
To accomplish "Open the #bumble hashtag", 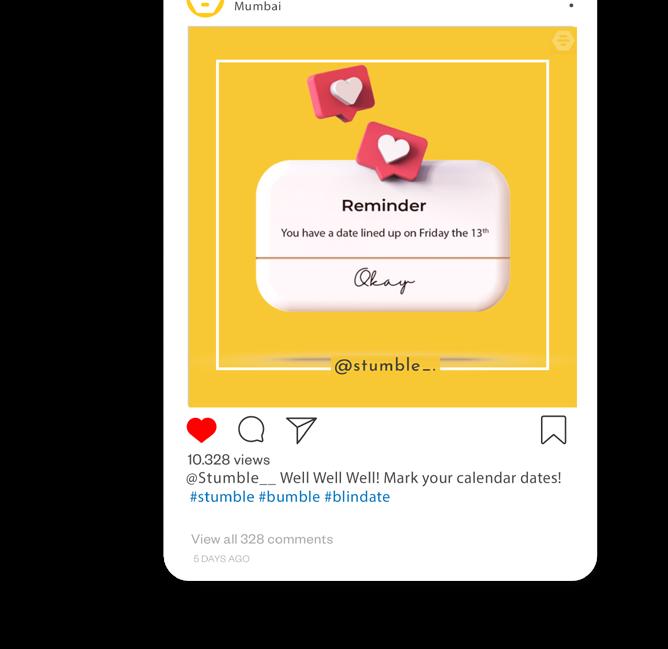I will coord(289,497).
